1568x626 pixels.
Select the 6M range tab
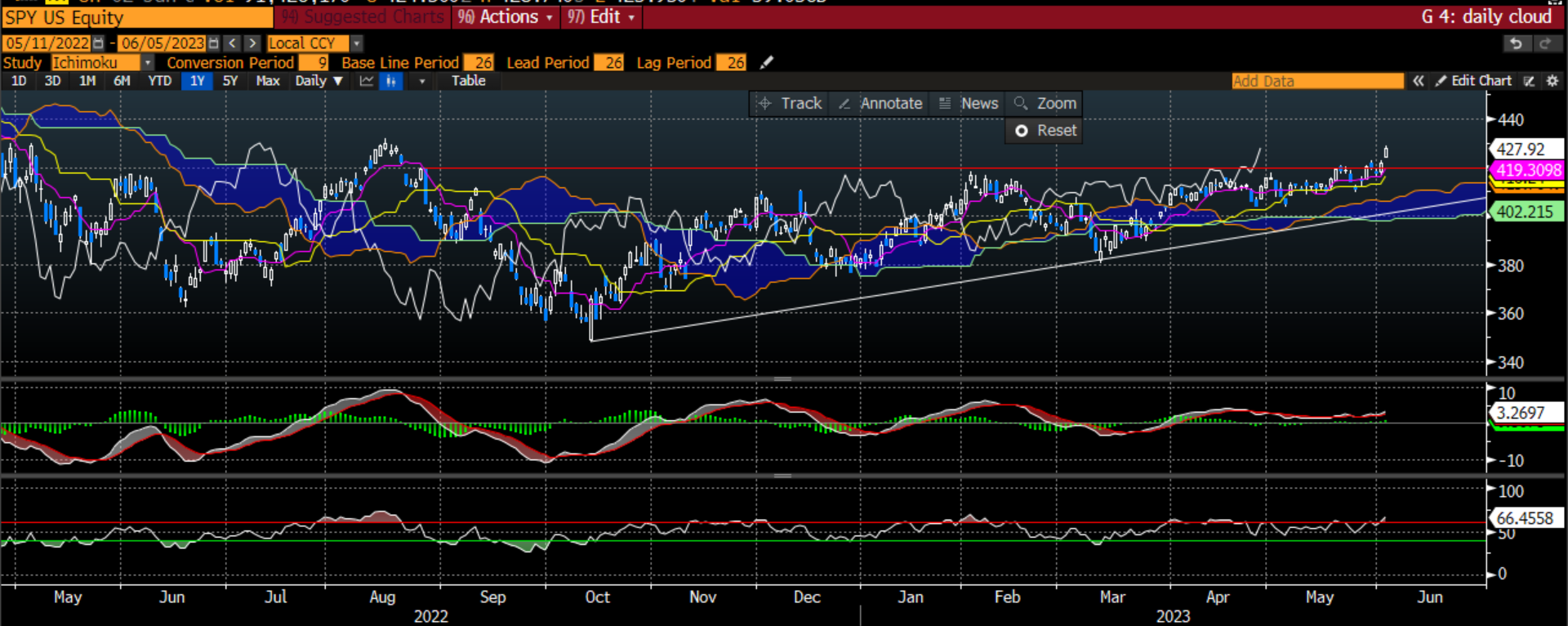click(x=122, y=81)
